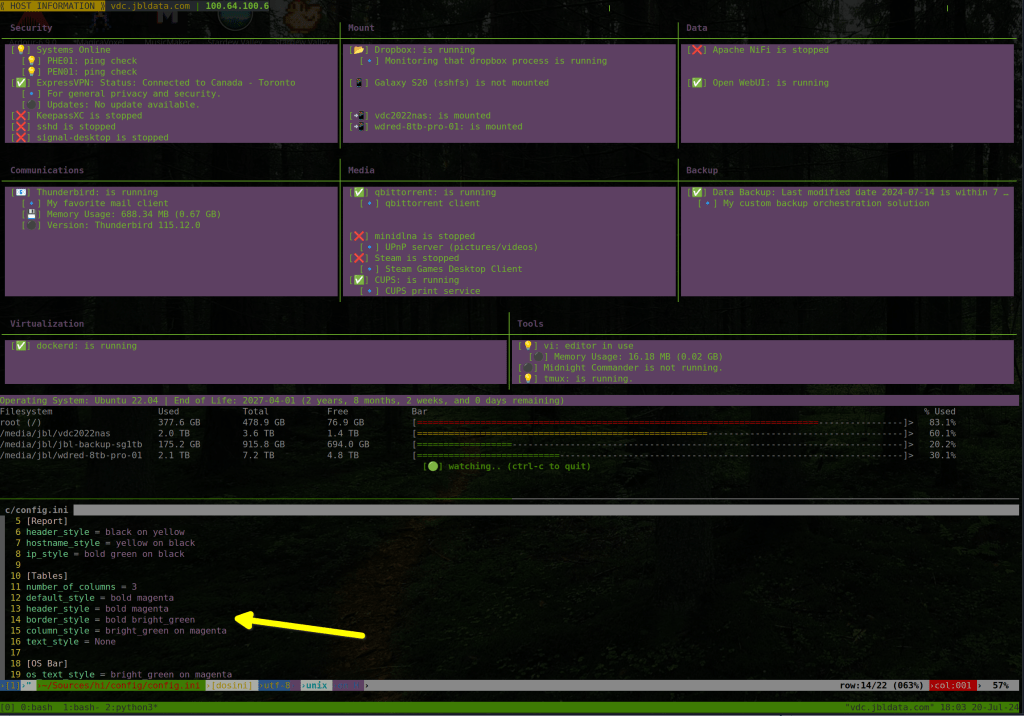Click the green checkmark next to Data Backup
Screen dimensions: 1024x716
coord(696,192)
